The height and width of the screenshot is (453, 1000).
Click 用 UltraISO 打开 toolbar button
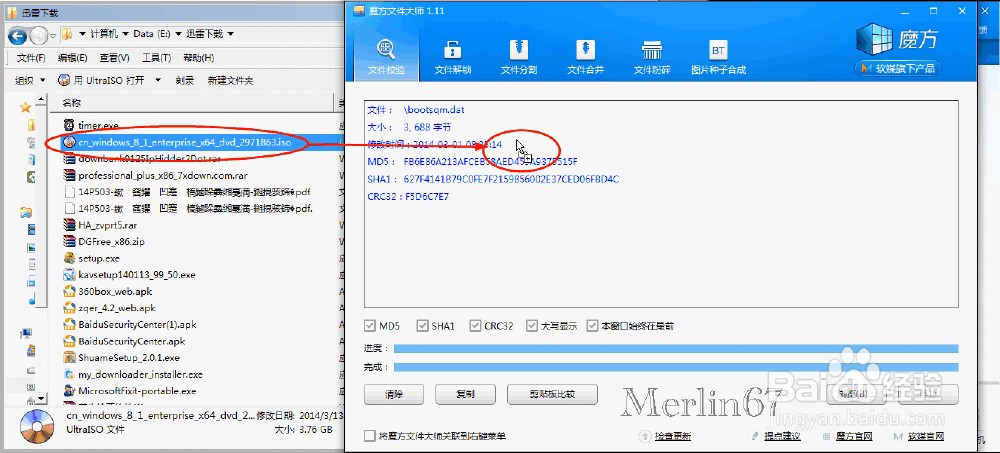coord(102,80)
